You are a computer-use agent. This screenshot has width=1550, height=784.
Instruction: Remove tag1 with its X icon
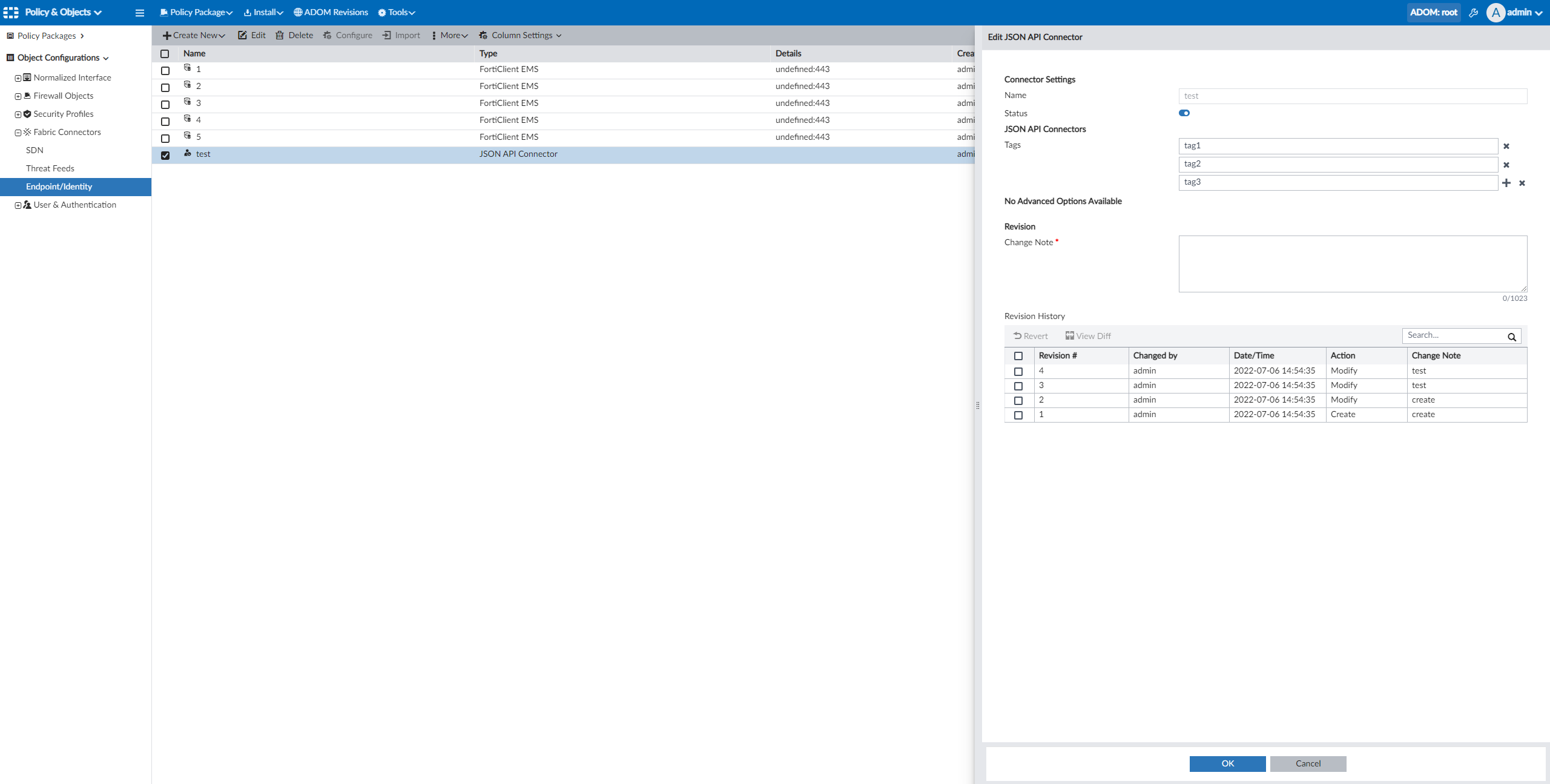1506,147
